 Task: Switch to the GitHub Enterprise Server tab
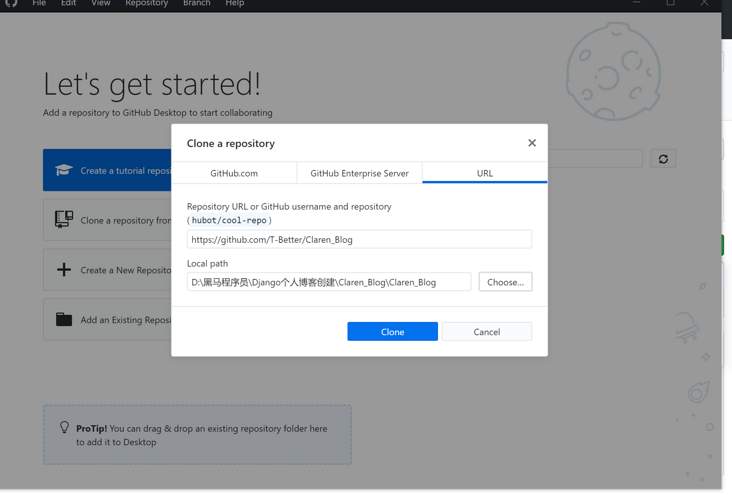(359, 173)
